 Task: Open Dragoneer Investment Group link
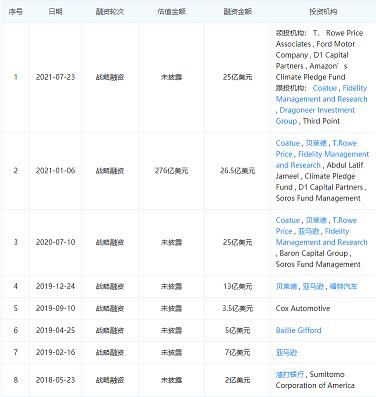click(315, 115)
